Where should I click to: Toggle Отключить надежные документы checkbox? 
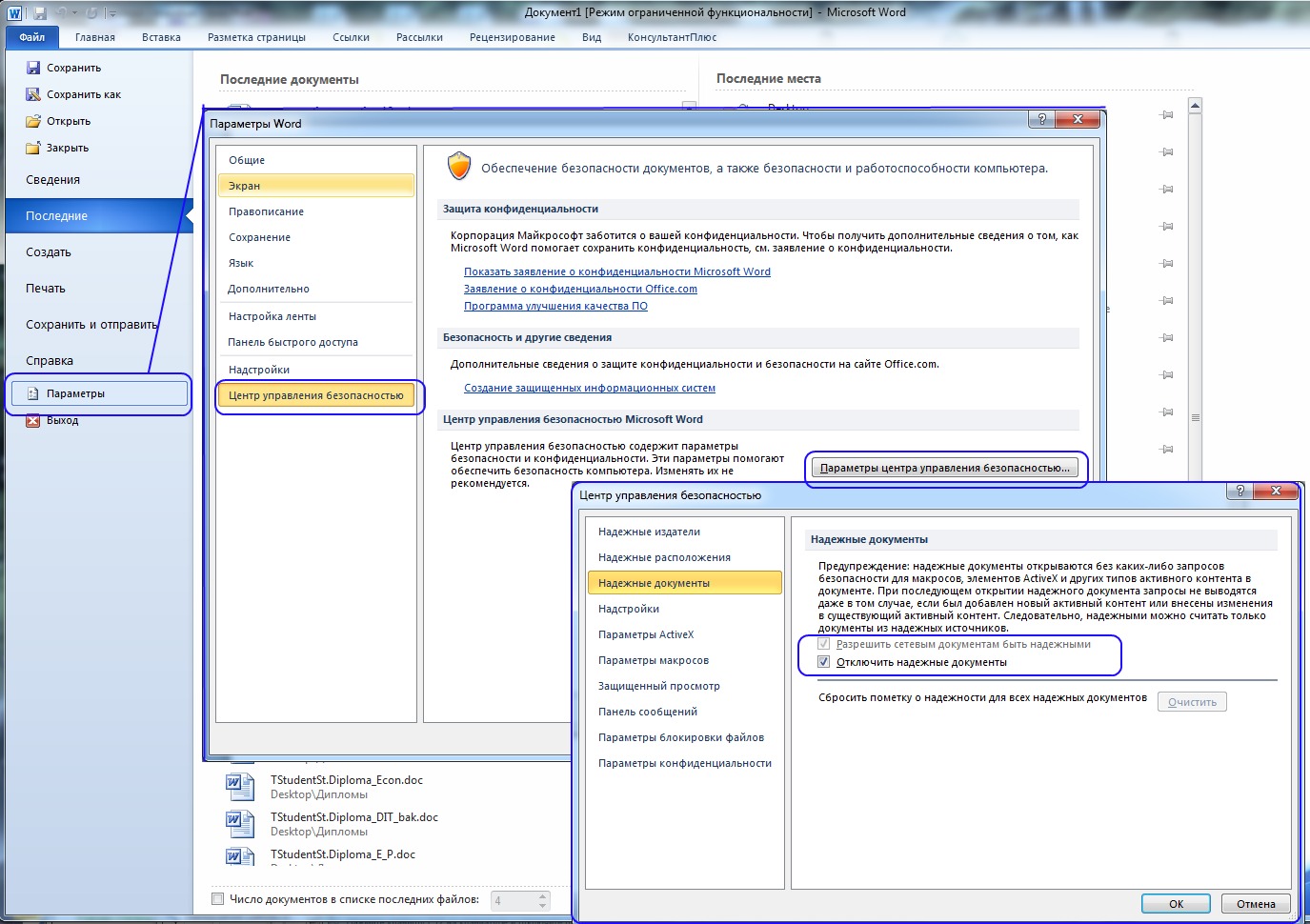[824, 662]
